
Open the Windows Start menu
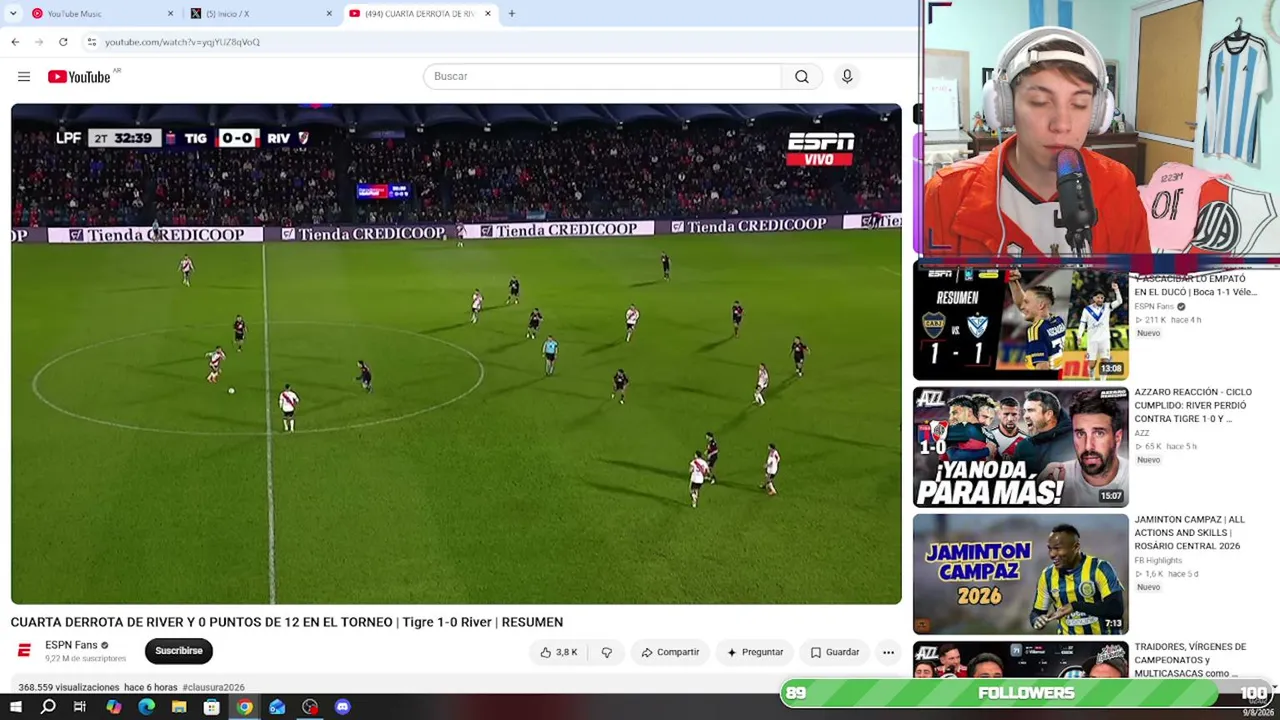click(x=15, y=707)
